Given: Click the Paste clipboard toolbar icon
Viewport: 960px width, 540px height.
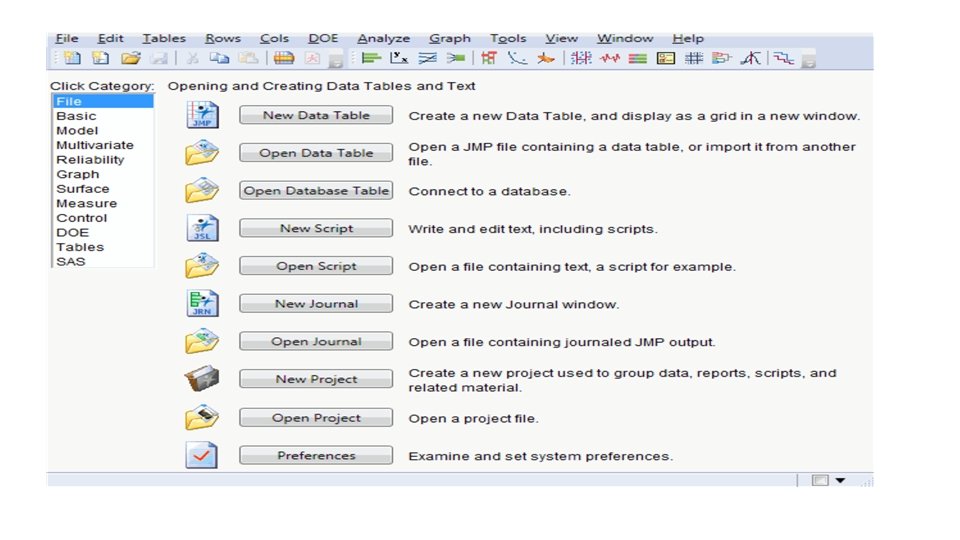Looking at the screenshot, I should (248, 58).
